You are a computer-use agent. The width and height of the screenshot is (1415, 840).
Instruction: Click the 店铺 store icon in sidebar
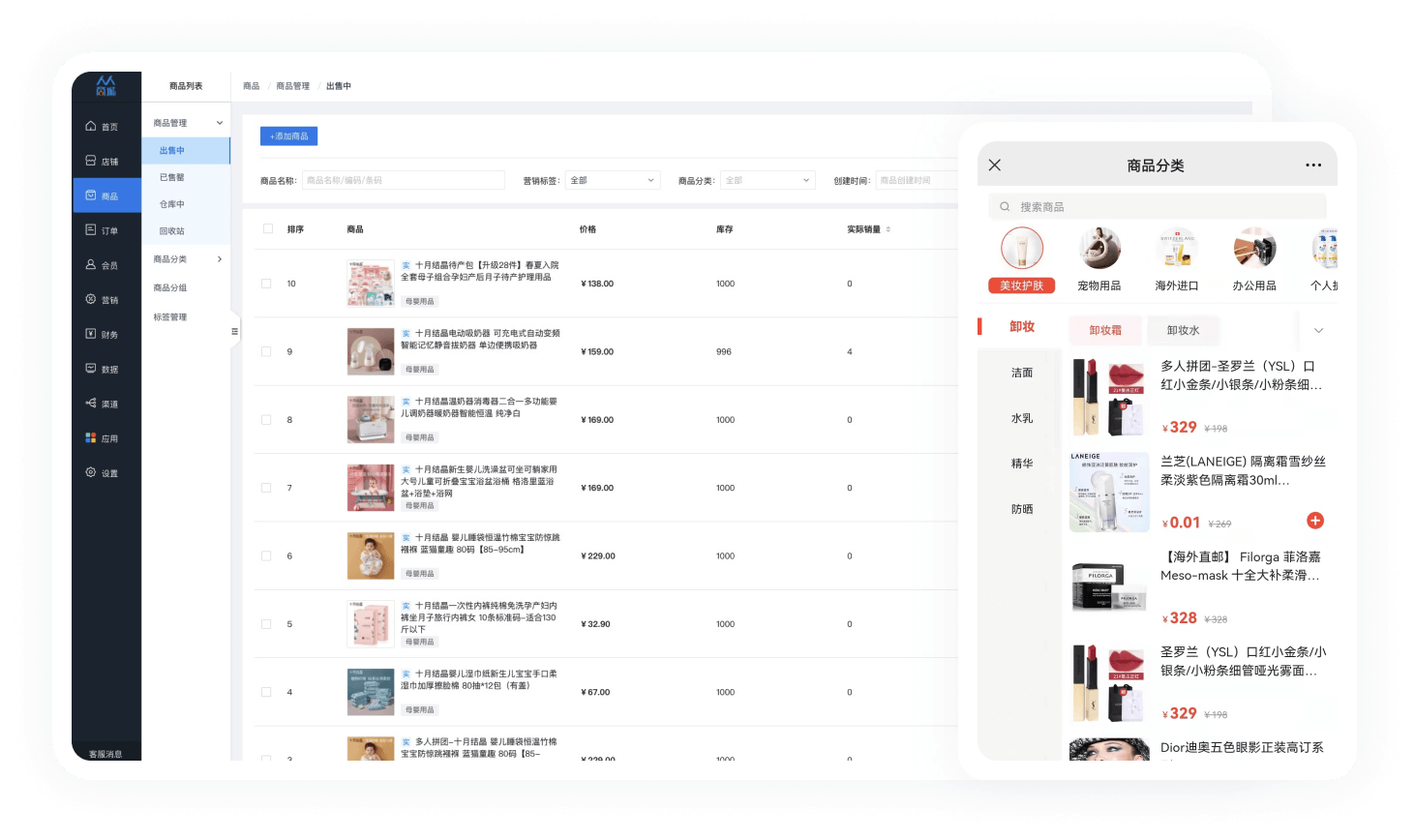[91, 162]
